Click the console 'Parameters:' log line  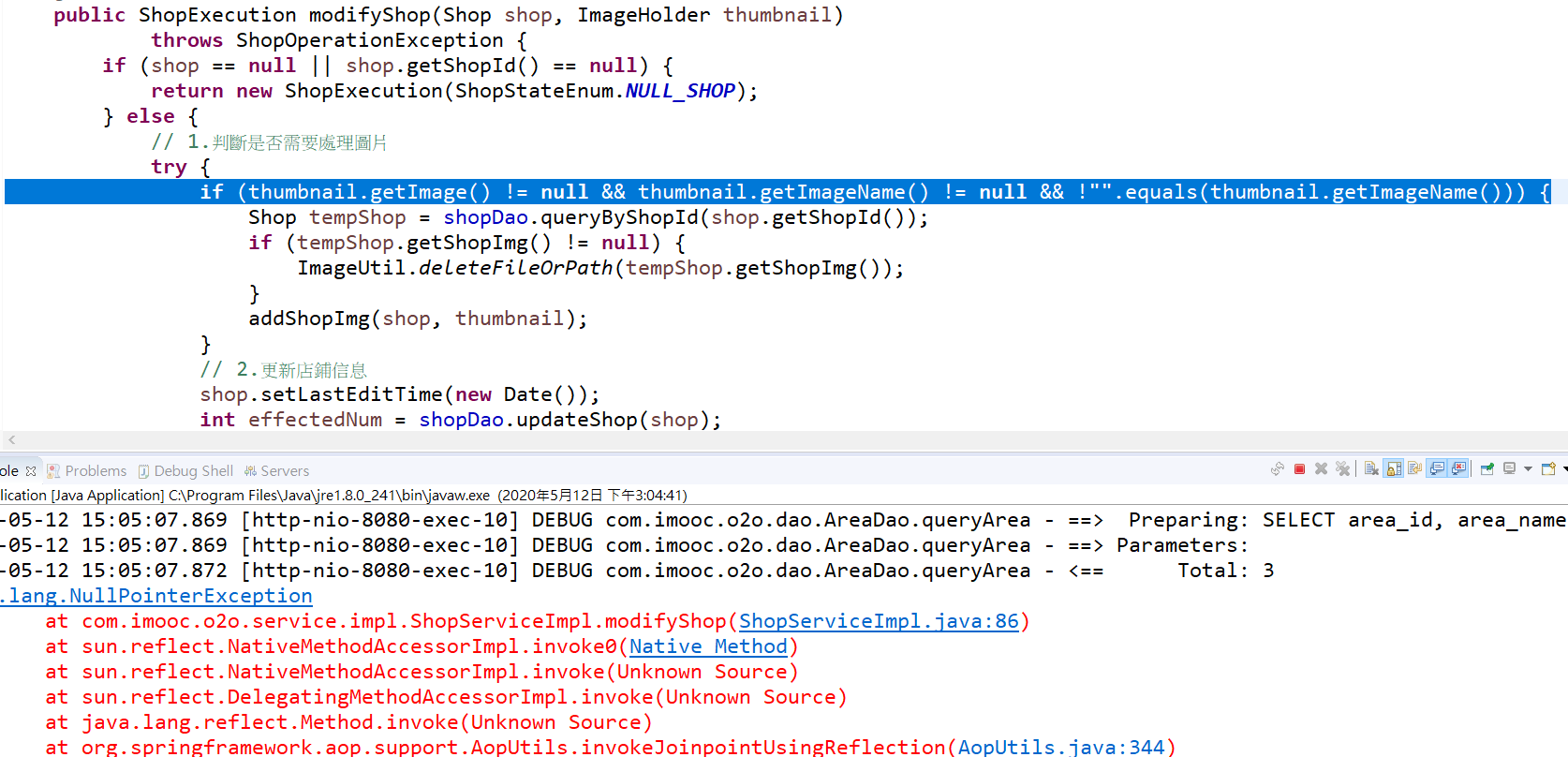[624, 545]
